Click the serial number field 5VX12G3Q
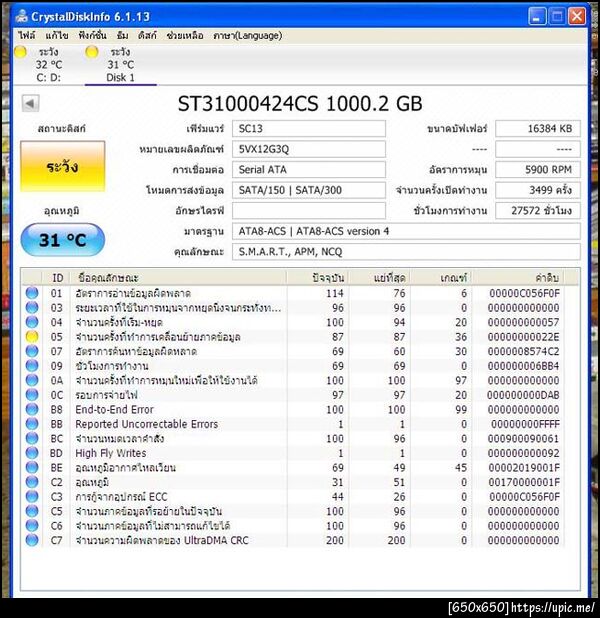This screenshot has height=618, width=600. click(x=309, y=149)
